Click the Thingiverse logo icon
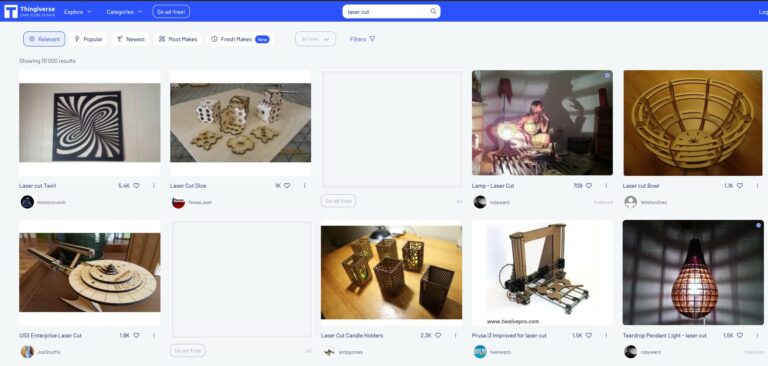 point(10,11)
